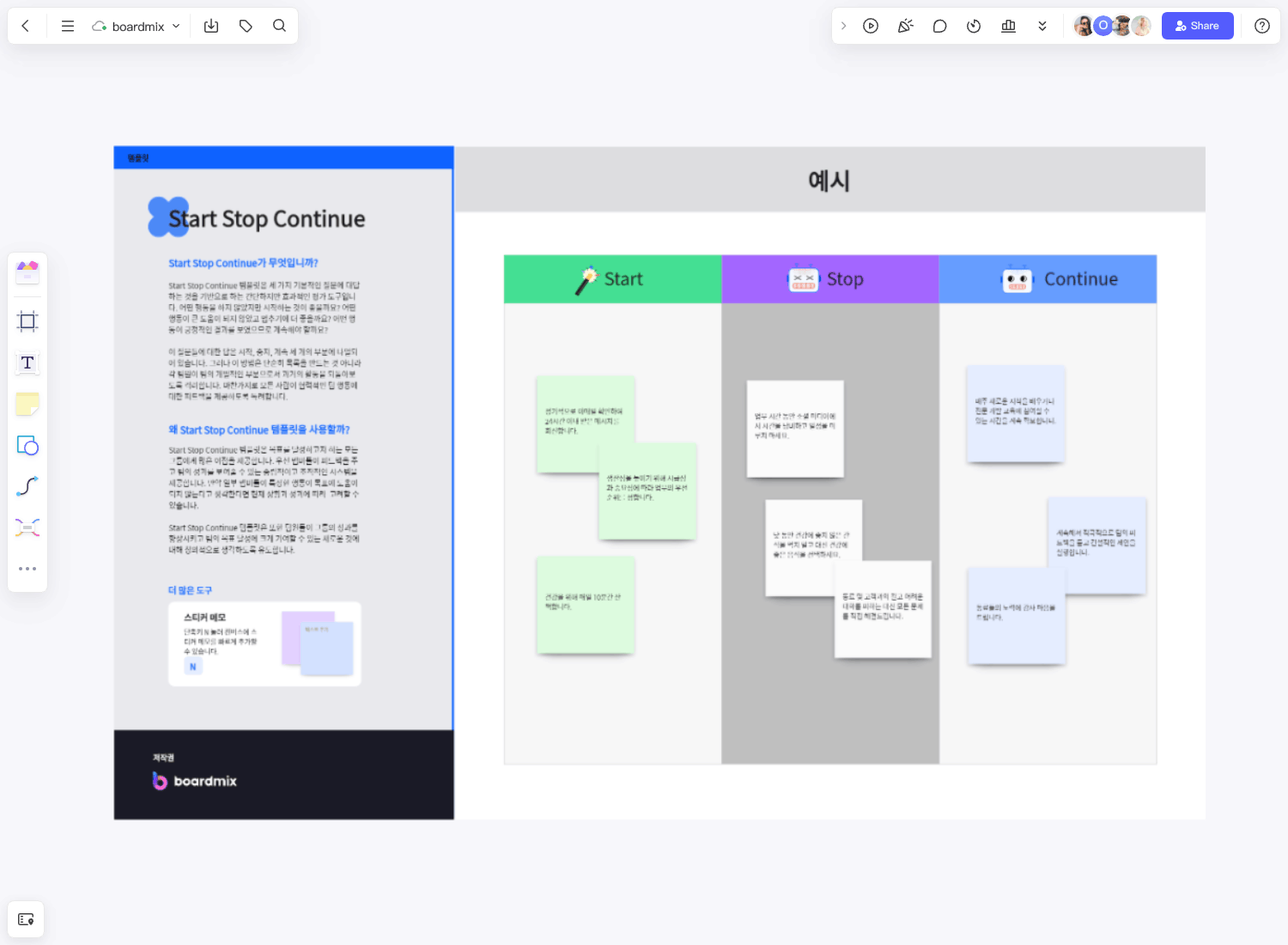The image size is (1288, 945).
Task: Expand more tools double chevron
Action: coord(1042,26)
